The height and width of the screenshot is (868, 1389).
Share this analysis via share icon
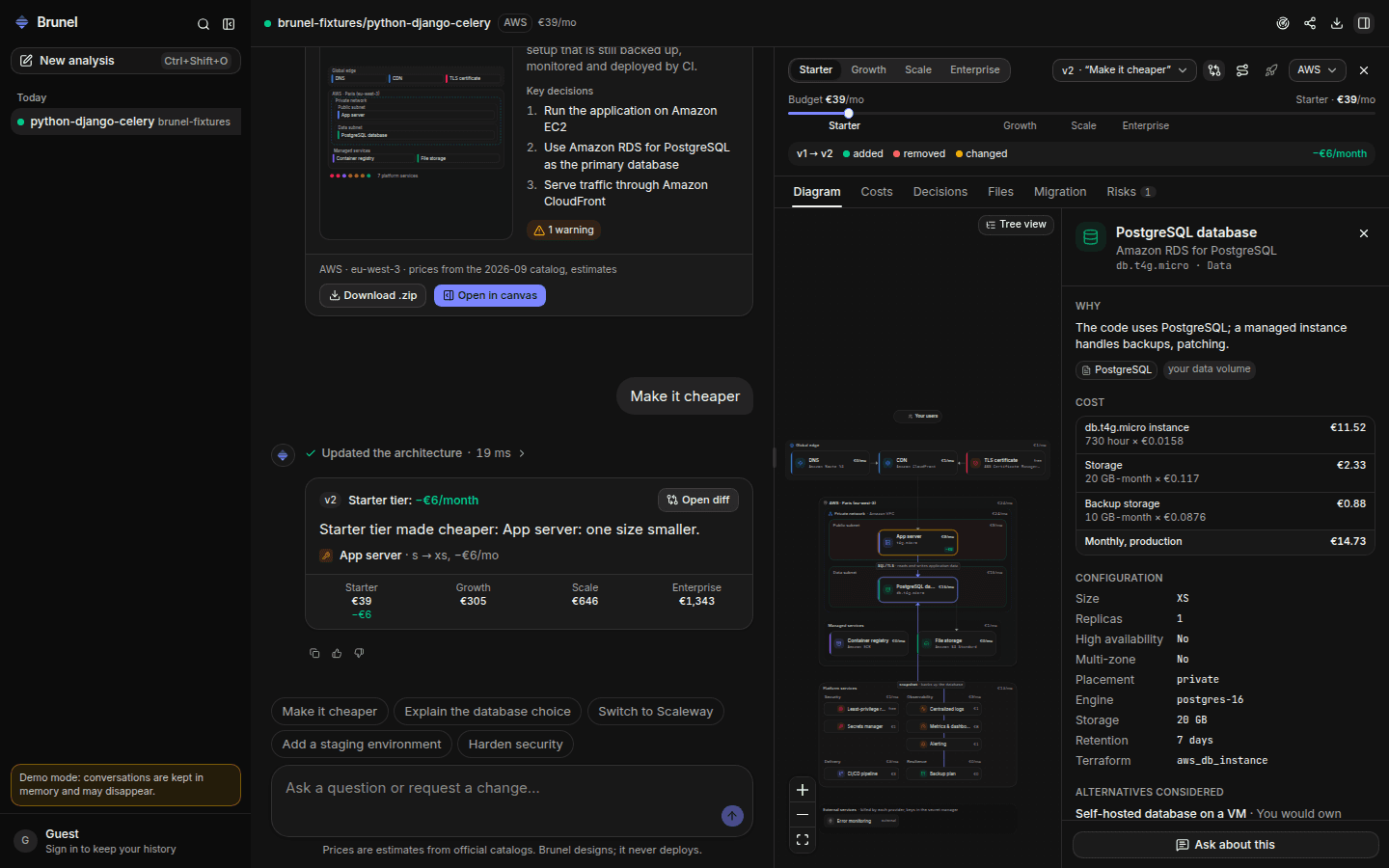pos(1310,23)
